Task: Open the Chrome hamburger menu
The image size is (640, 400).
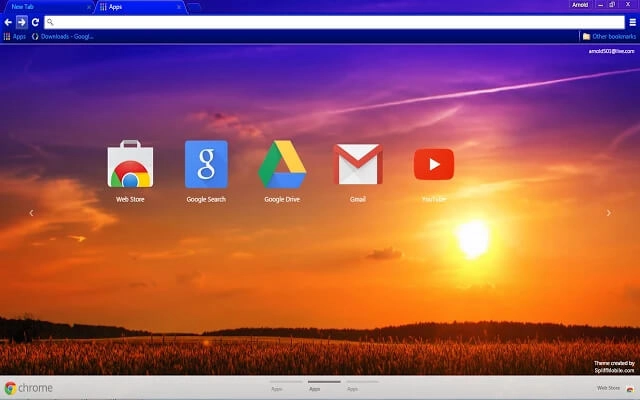Action: (x=632, y=22)
